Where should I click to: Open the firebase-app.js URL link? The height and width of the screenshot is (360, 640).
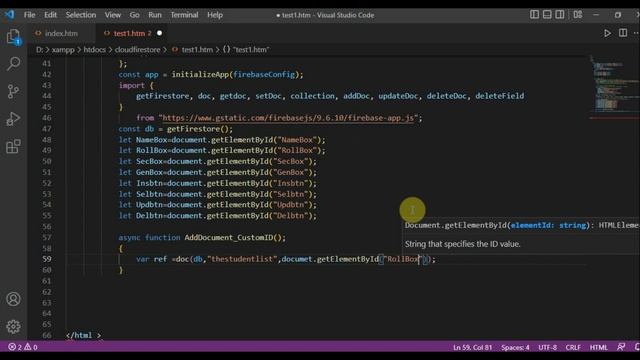coord(288,118)
